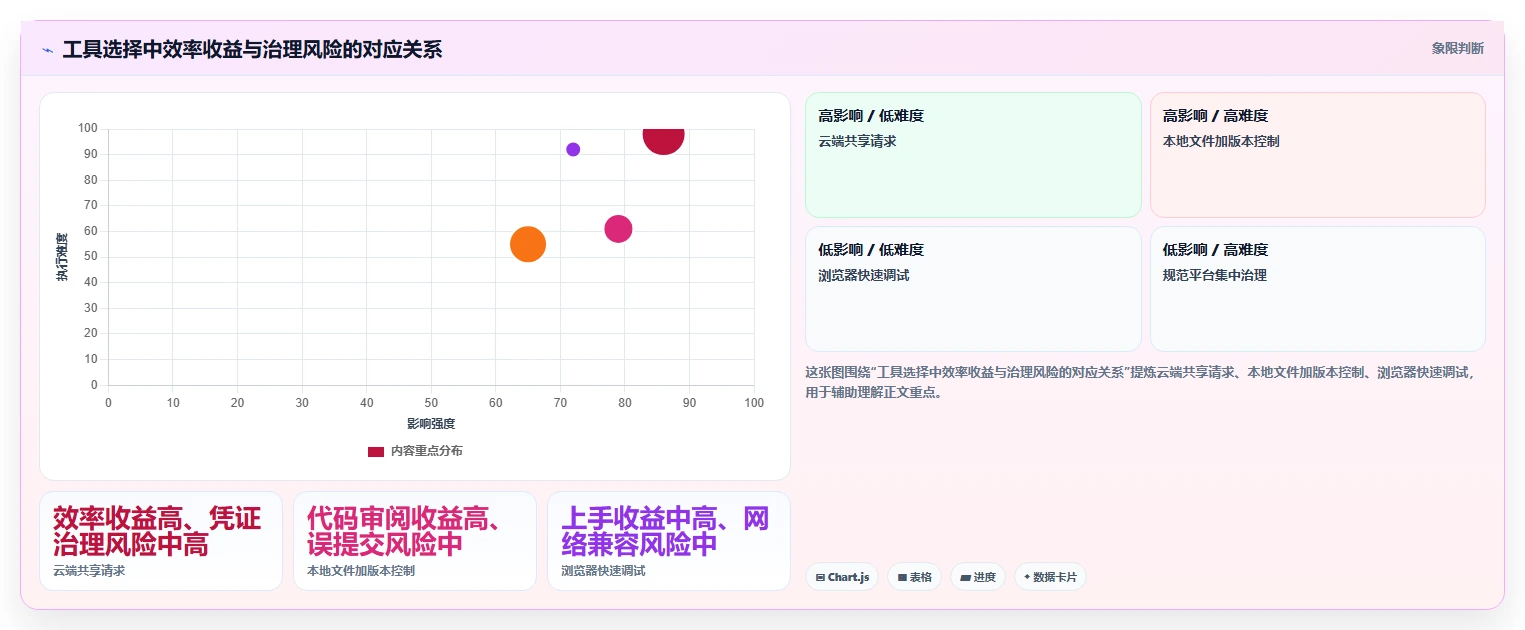This screenshot has height=630, width=1525.
Task: Open the 低影响 / 高难度 quadrant card
Action: pos(1317,289)
